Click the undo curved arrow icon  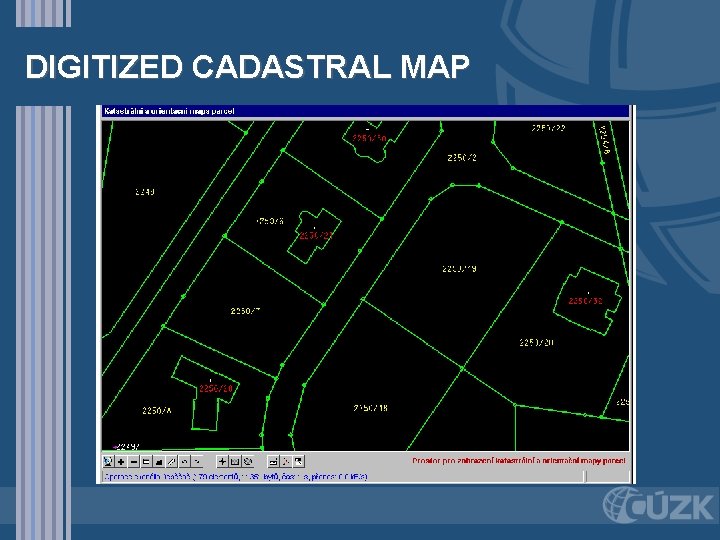184,461
